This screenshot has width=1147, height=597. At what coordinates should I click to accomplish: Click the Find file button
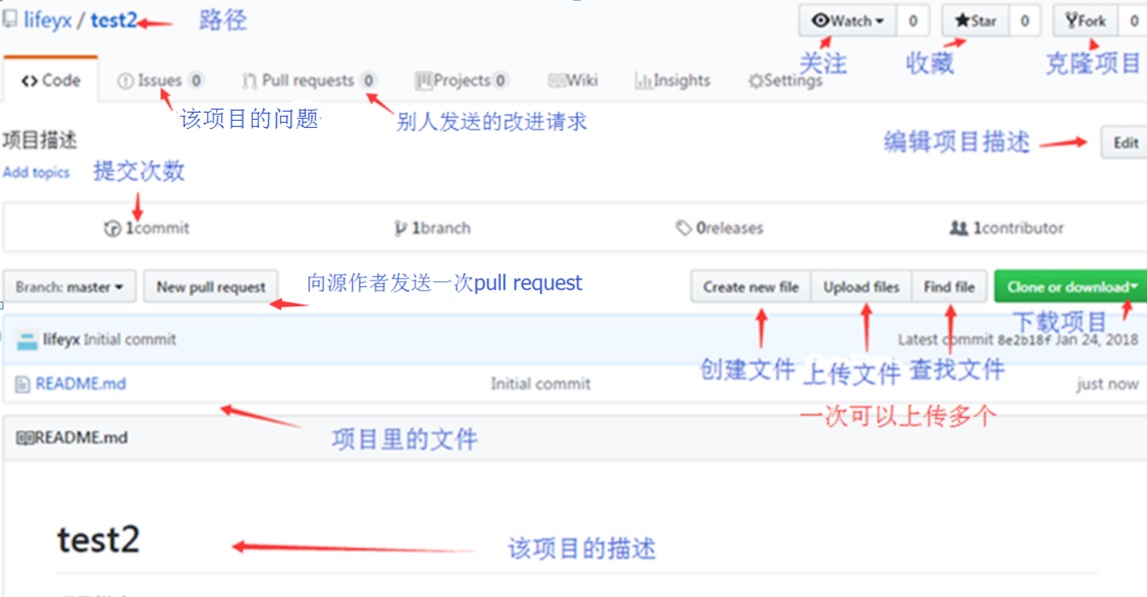[x=949, y=287]
